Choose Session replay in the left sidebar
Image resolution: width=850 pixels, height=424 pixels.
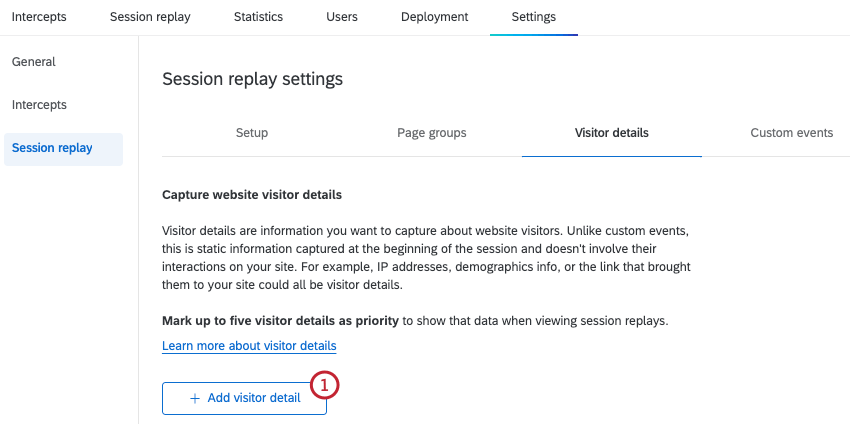click(63, 148)
